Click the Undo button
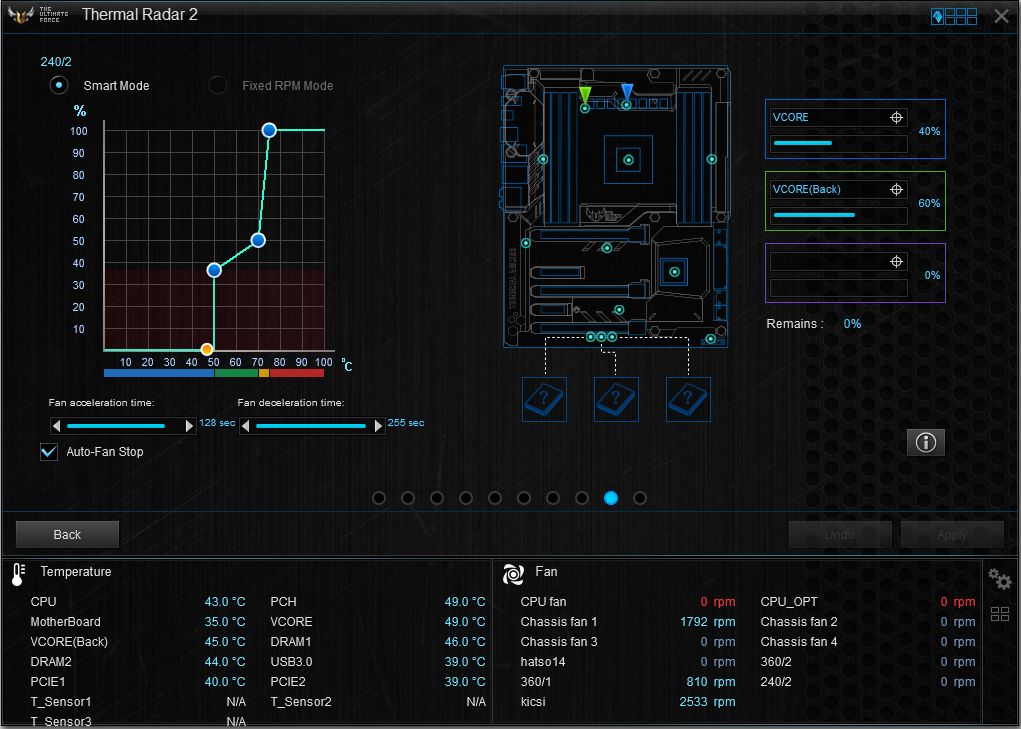 [x=839, y=534]
